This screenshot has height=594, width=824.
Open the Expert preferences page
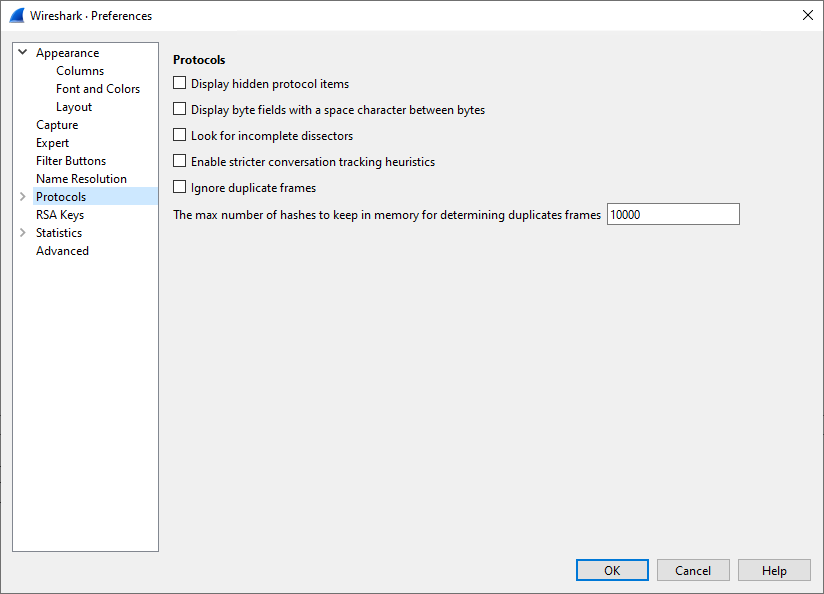pos(52,143)
